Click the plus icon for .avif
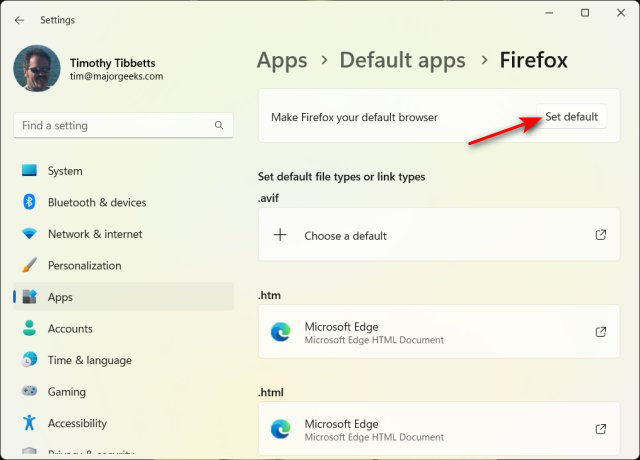 280,235
